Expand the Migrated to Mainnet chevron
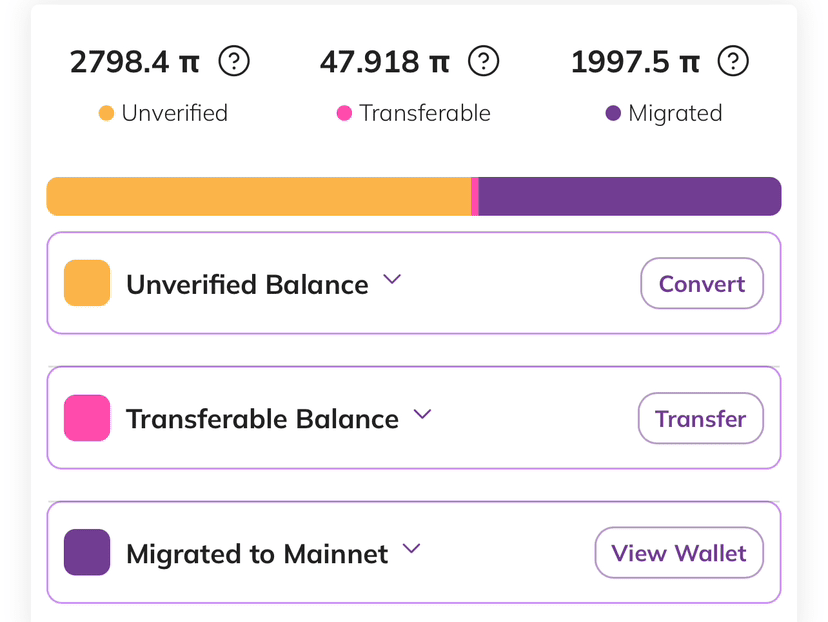828x622 pixels. pos(411,549)
